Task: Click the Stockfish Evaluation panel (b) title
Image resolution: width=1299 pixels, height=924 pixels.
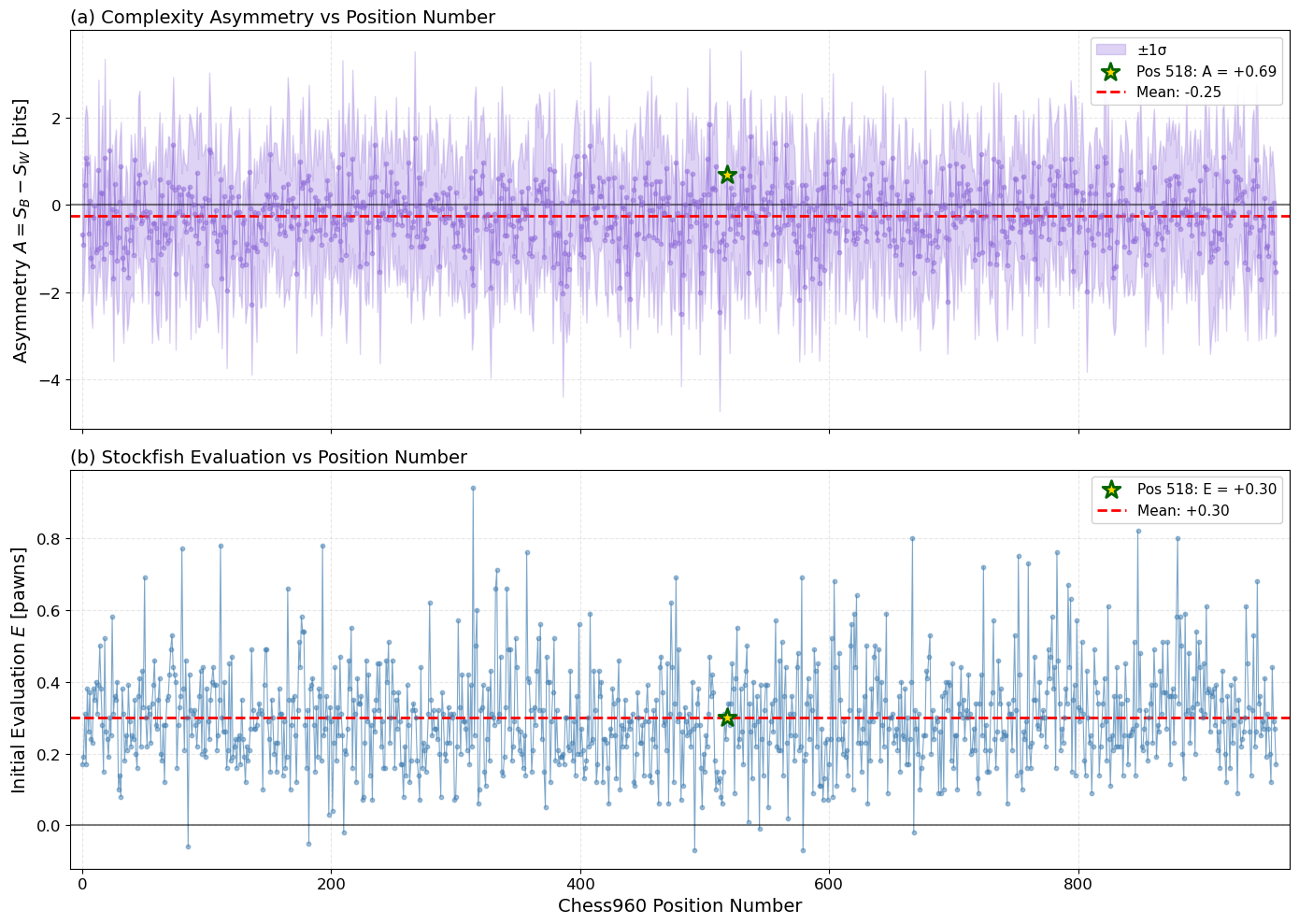Action: coord(268,457)
